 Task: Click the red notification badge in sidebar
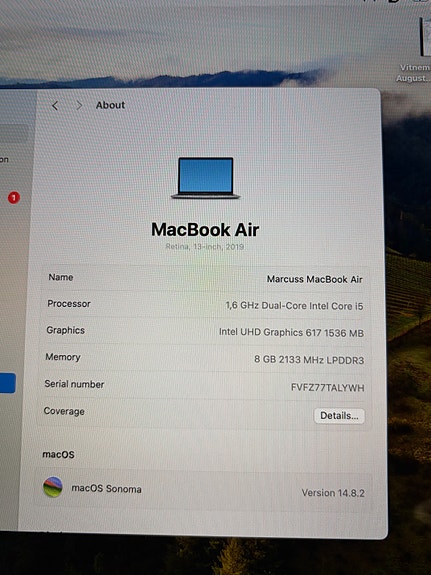click(14, 198)
